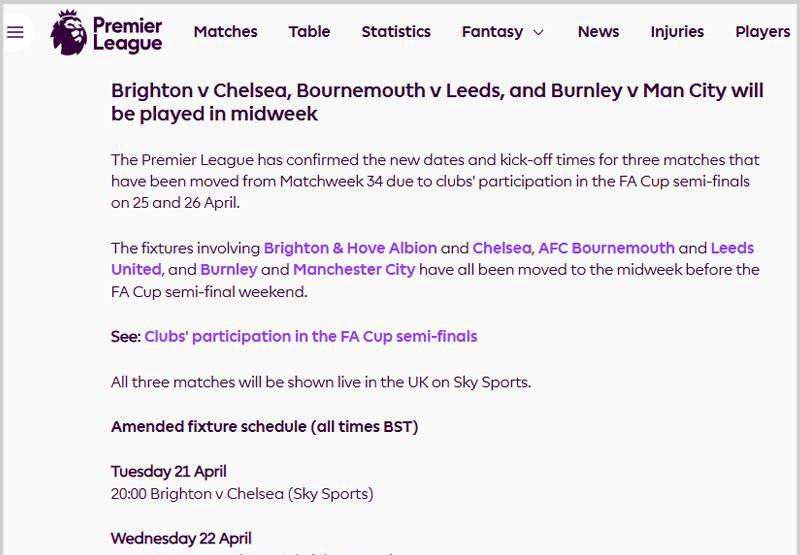Open the AFC Bournemouth link
800x555 pixels.
click(607, 248)
